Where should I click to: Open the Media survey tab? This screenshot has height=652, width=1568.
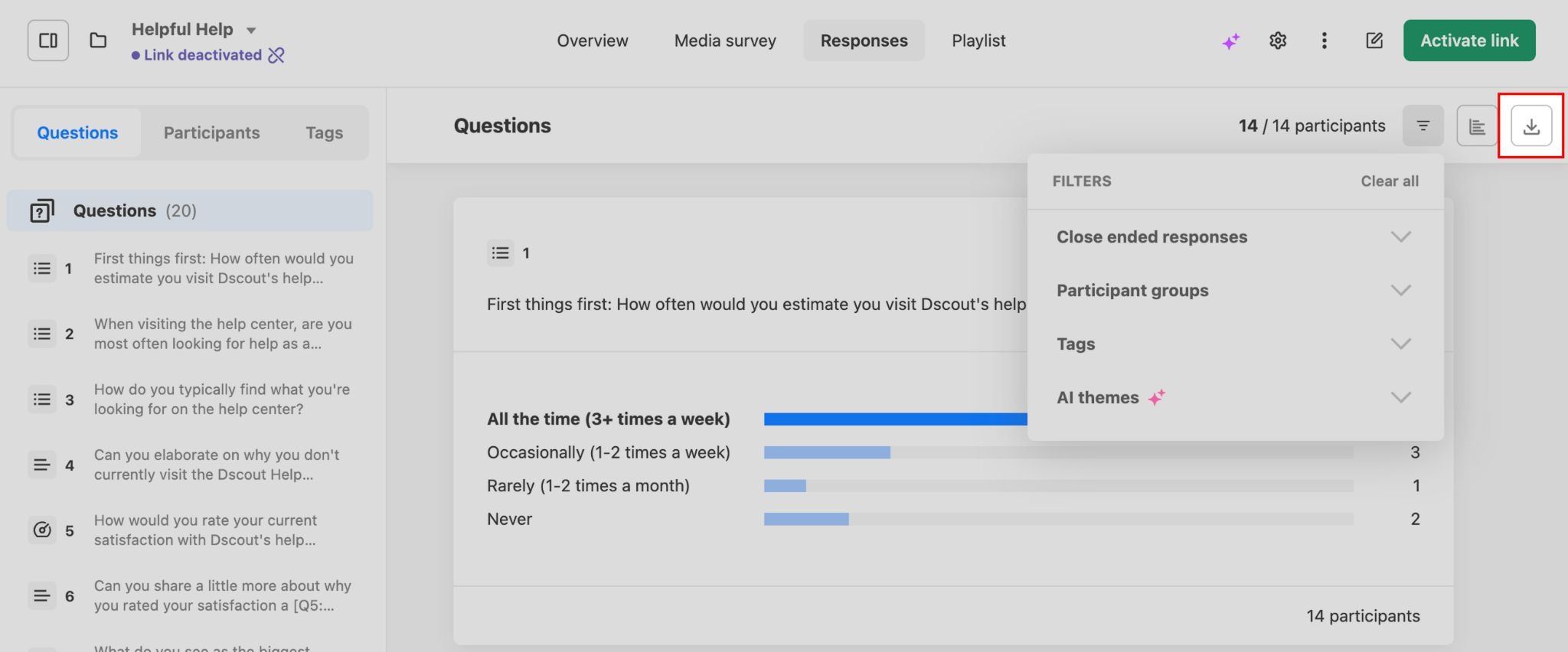724,41
